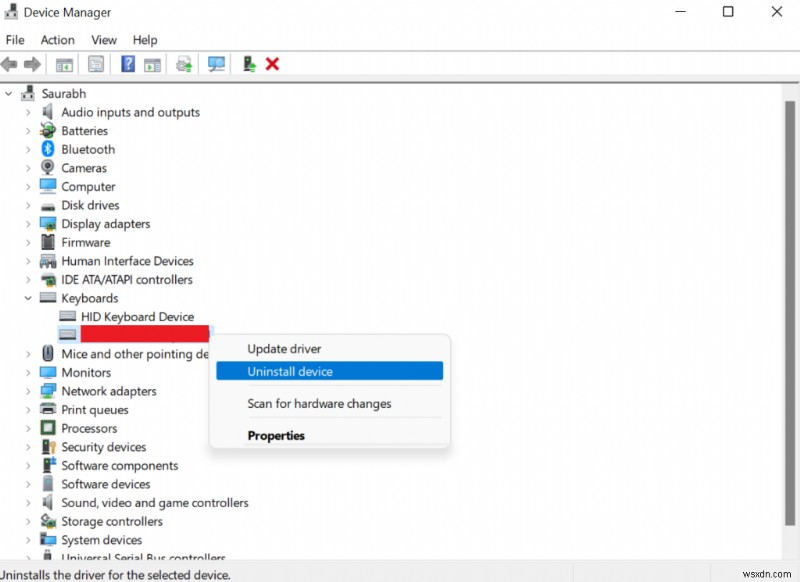Image resolution: width=800 pixels, height=582 pixels.
Task: Click the Audio inputs speaker icon
Action: (x=47, y=112)
